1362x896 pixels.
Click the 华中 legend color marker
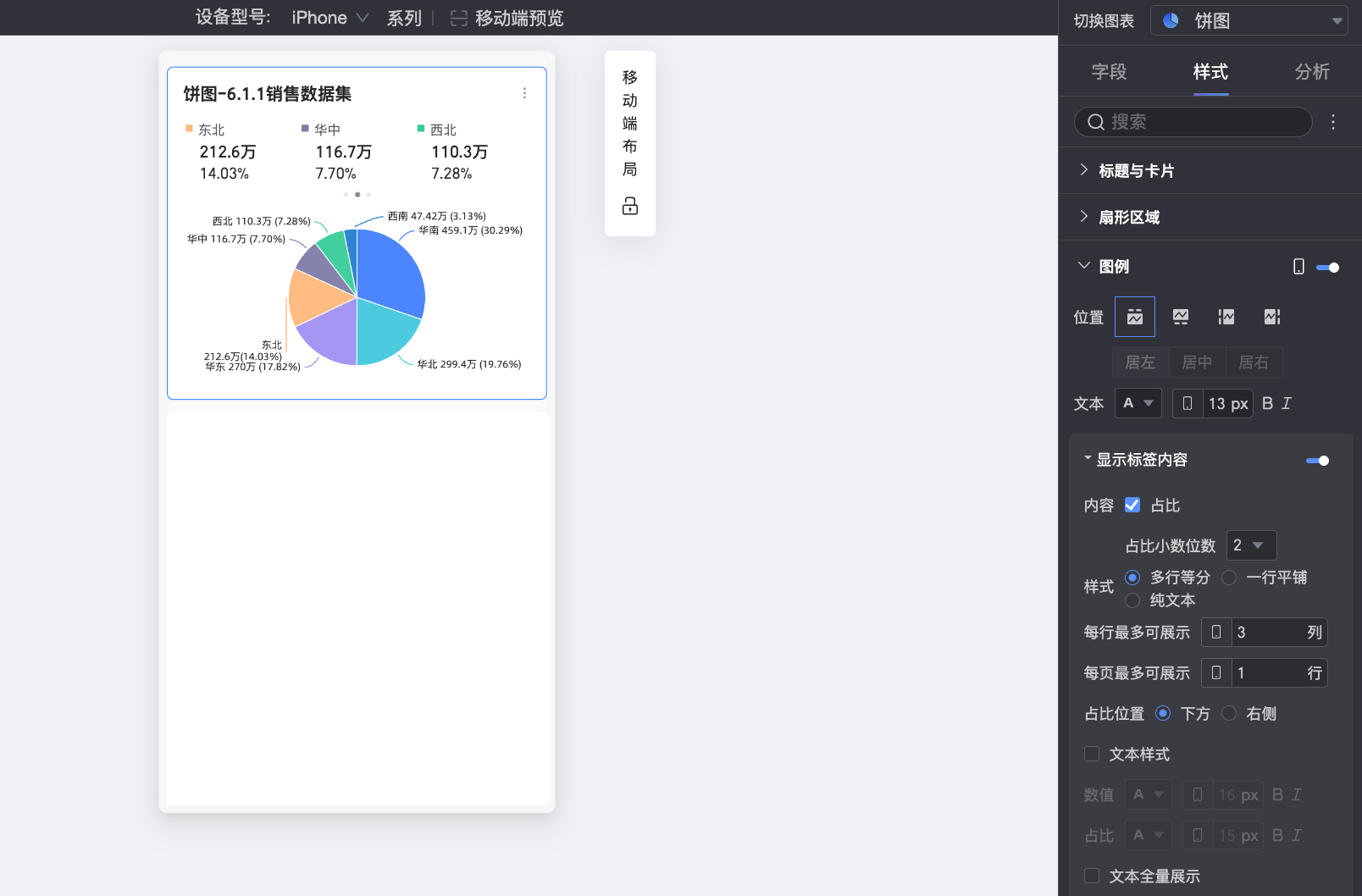(x=305, y=129)
